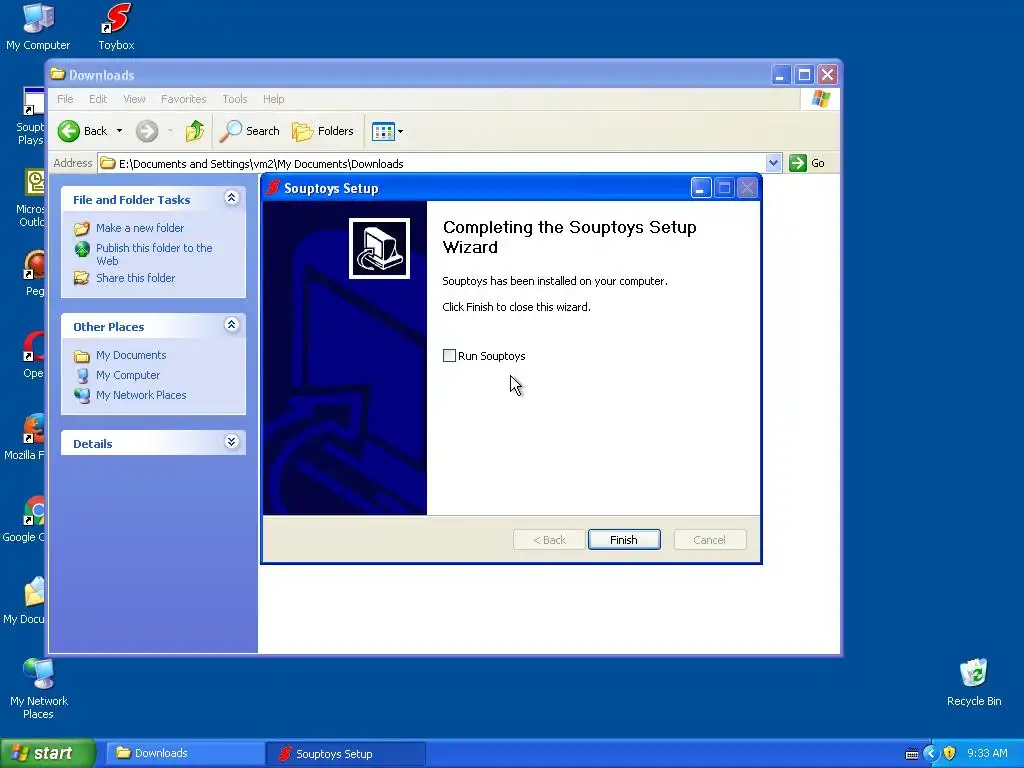The height and width of the screenshot is (768, 1024).
Task: Click the Souptoys Setup title bar icon
Action: 274,188
